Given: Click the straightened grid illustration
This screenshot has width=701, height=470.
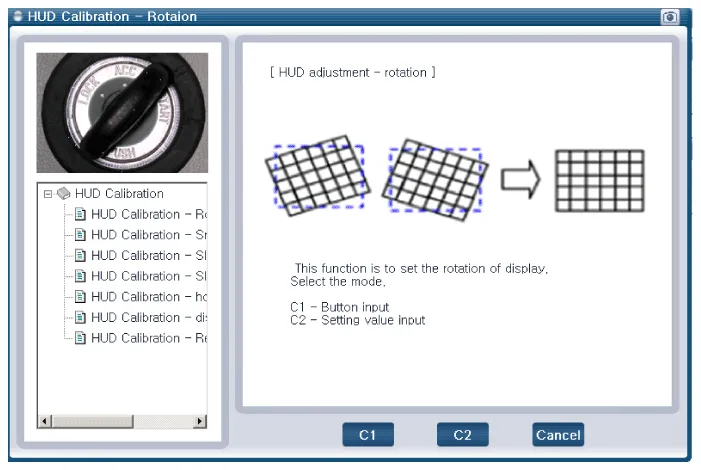Looking at the screenshot, I should pyautogui.click(x=599, y=180).
